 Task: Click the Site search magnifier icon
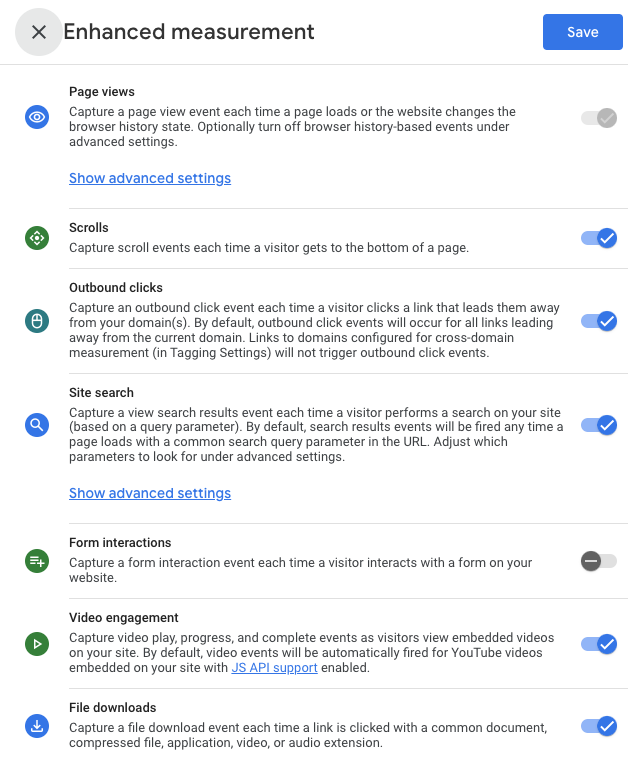pos(37,425)
